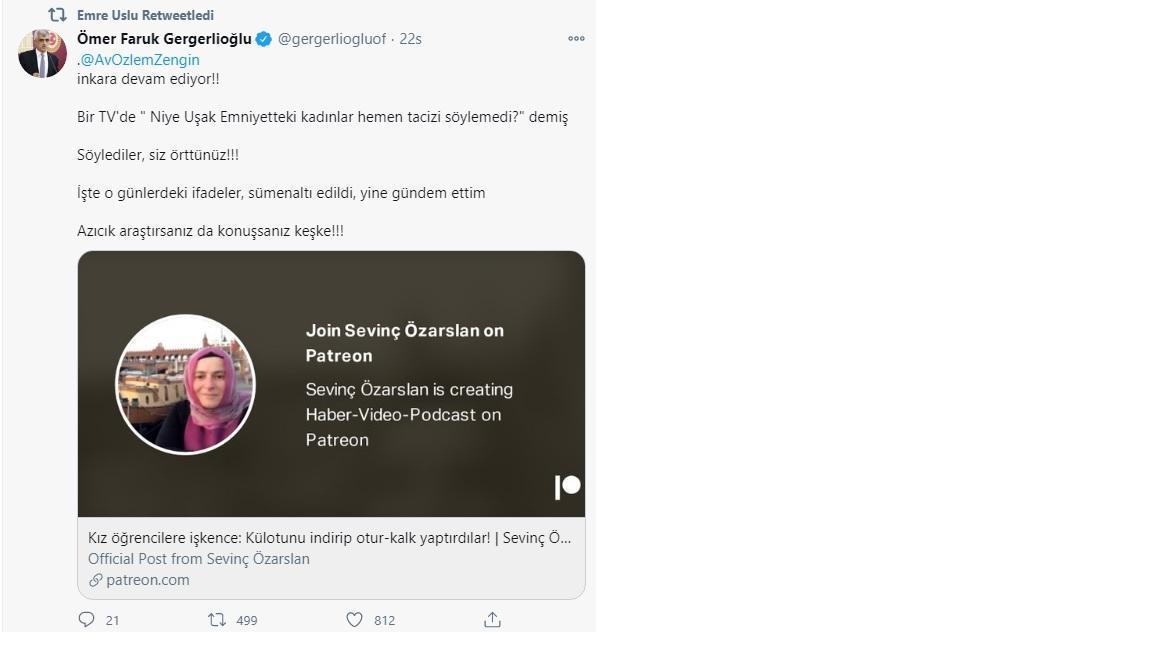
Task: Click Gergerlioğlu's profile avatar
Action: pyautogui.click(x=41, y=50)
